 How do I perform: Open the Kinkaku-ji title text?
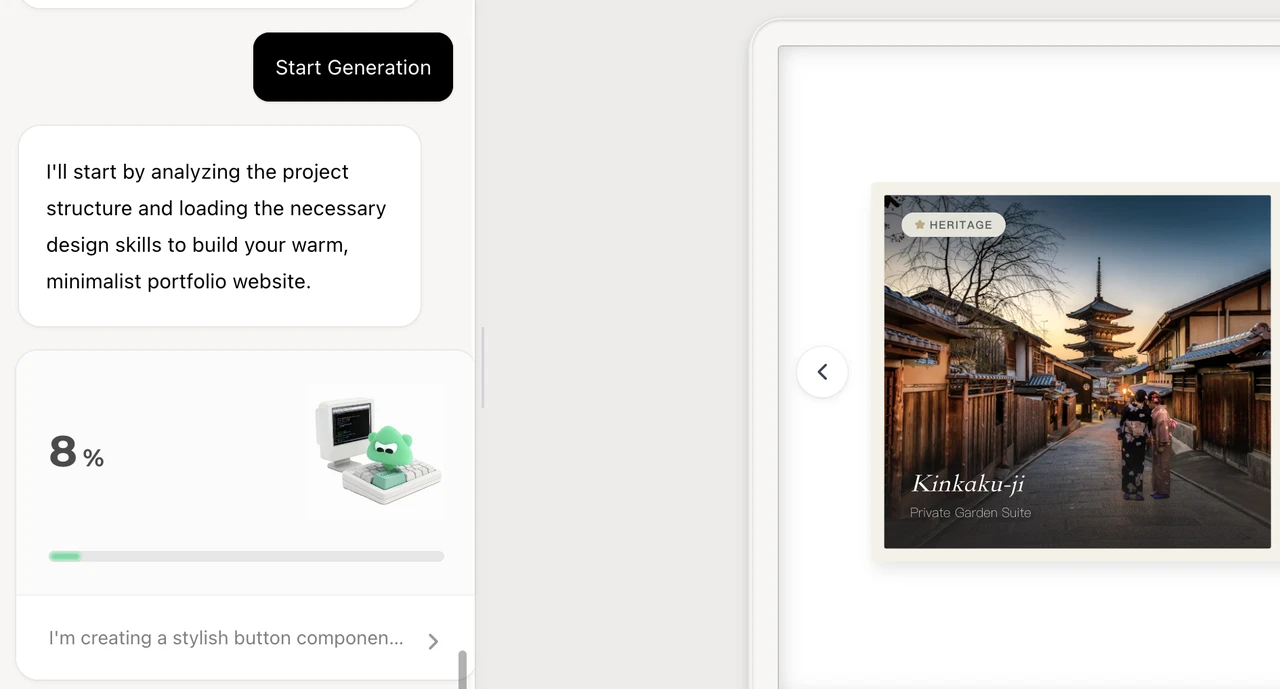click(967, 484)
